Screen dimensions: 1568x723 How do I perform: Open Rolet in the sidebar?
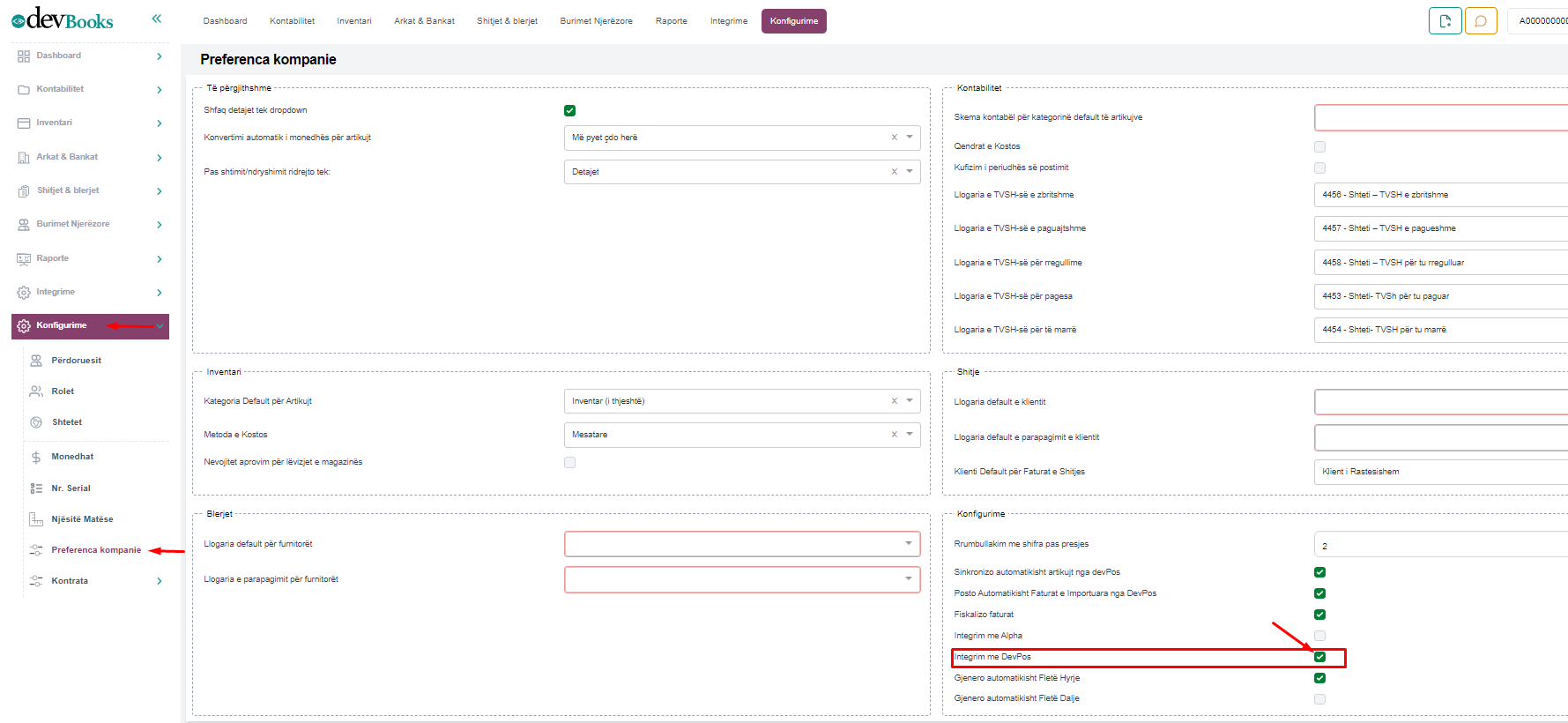click(63, 391)
